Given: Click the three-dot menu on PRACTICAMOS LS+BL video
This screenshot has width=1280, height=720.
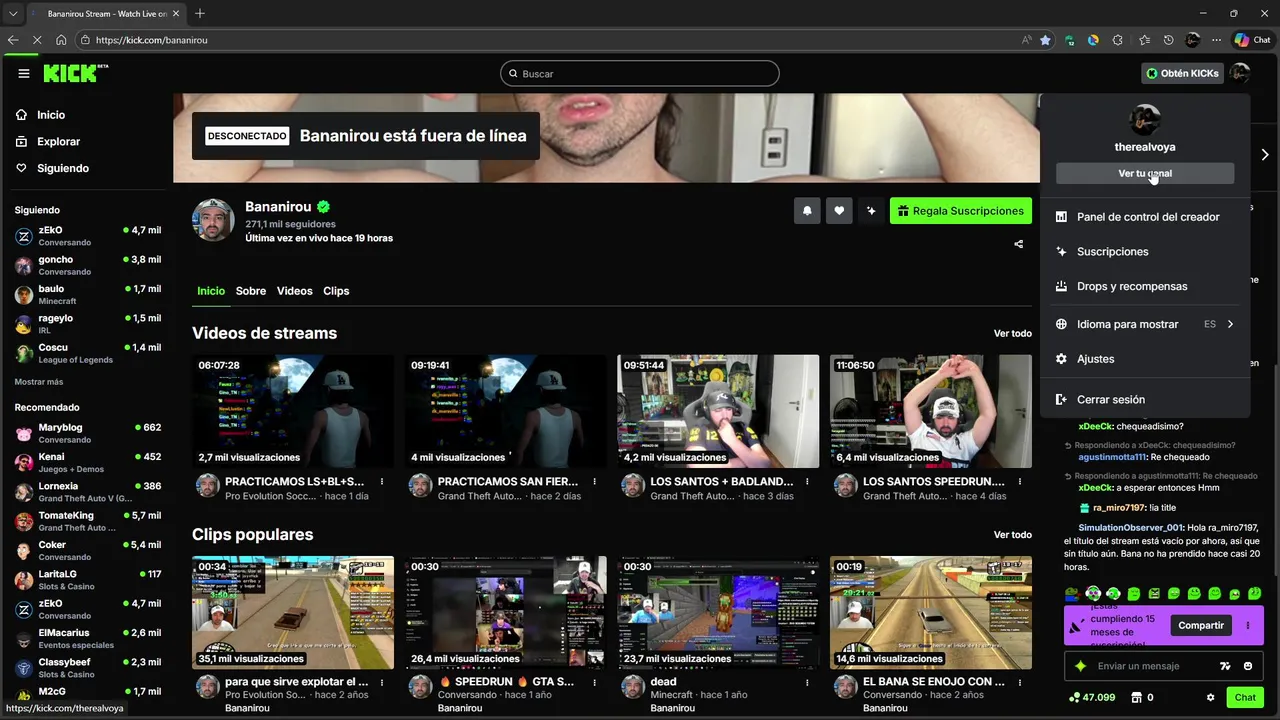Looking at the screenshot, I should pos(382,482).
